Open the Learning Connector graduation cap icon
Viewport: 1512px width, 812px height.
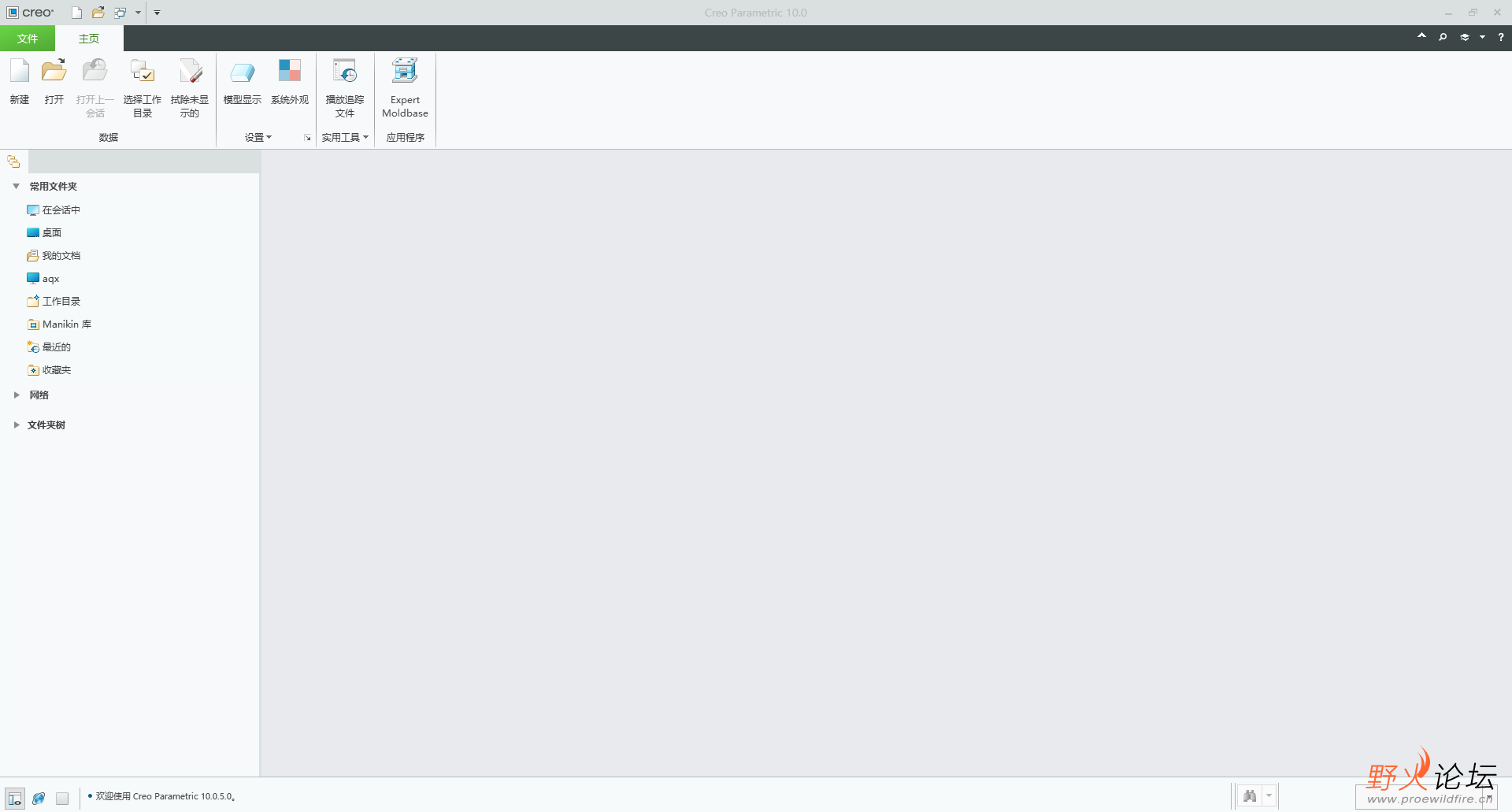tap(1465, 37)
